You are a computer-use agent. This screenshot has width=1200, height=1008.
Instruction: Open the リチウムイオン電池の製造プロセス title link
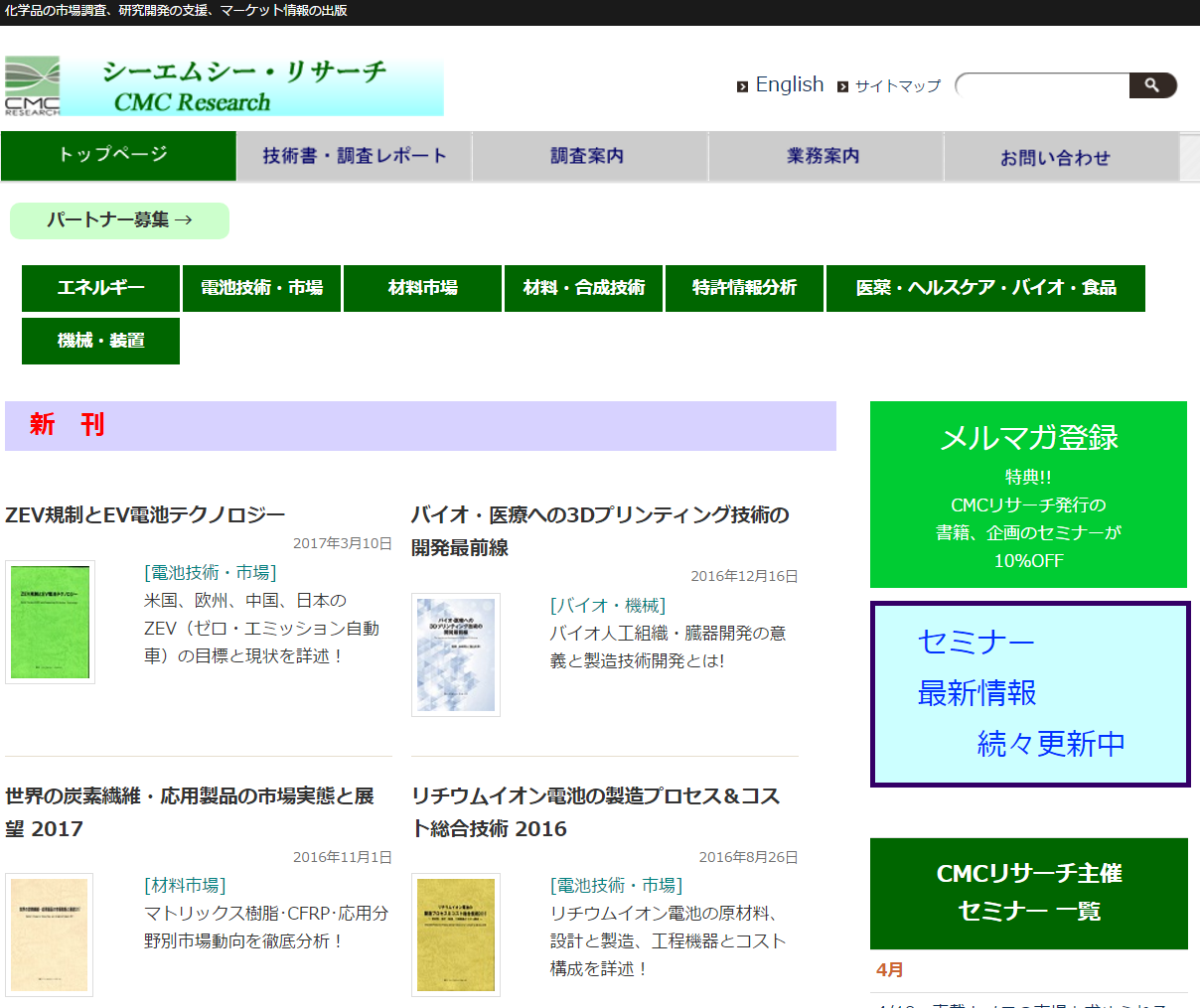596,812
